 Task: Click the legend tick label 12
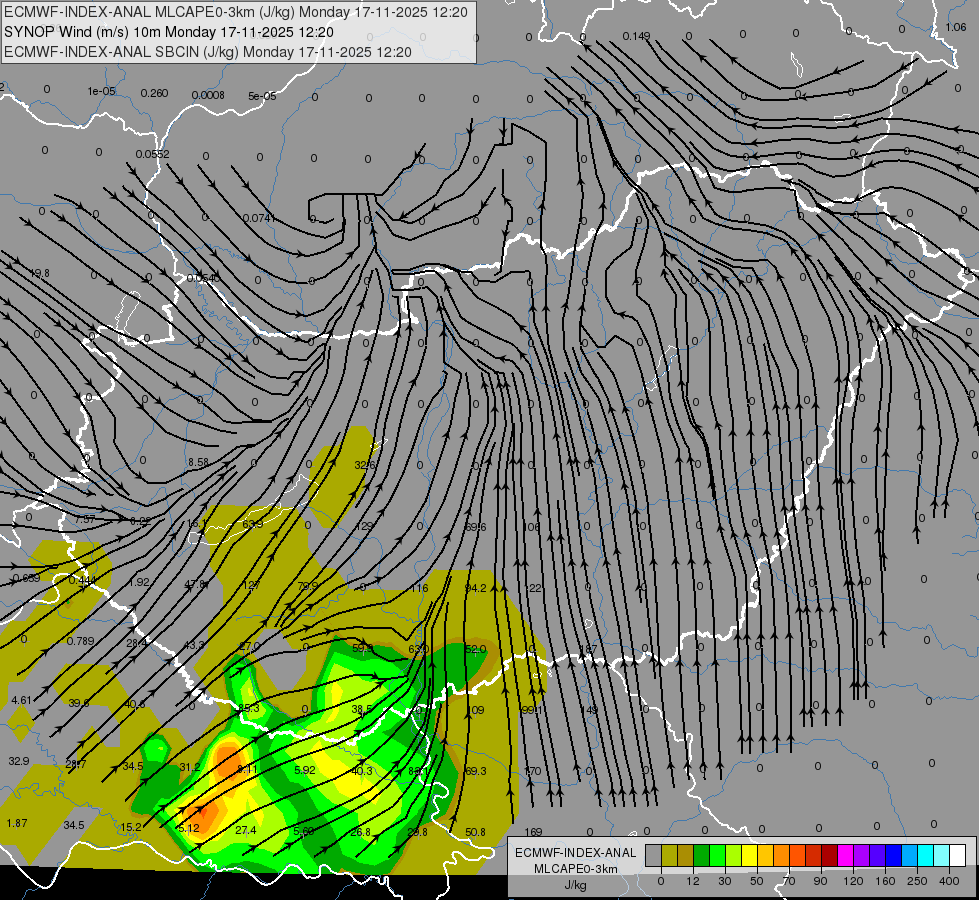point(692,881)
